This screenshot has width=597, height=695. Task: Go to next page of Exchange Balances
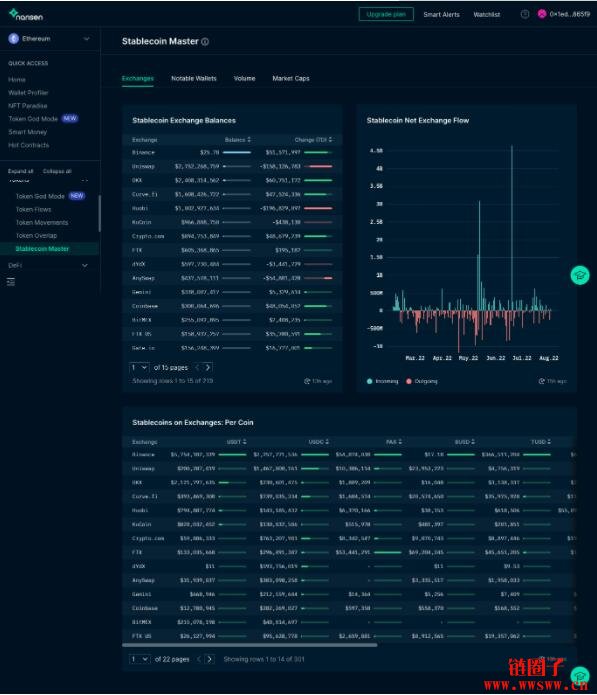tap(208, 367)
